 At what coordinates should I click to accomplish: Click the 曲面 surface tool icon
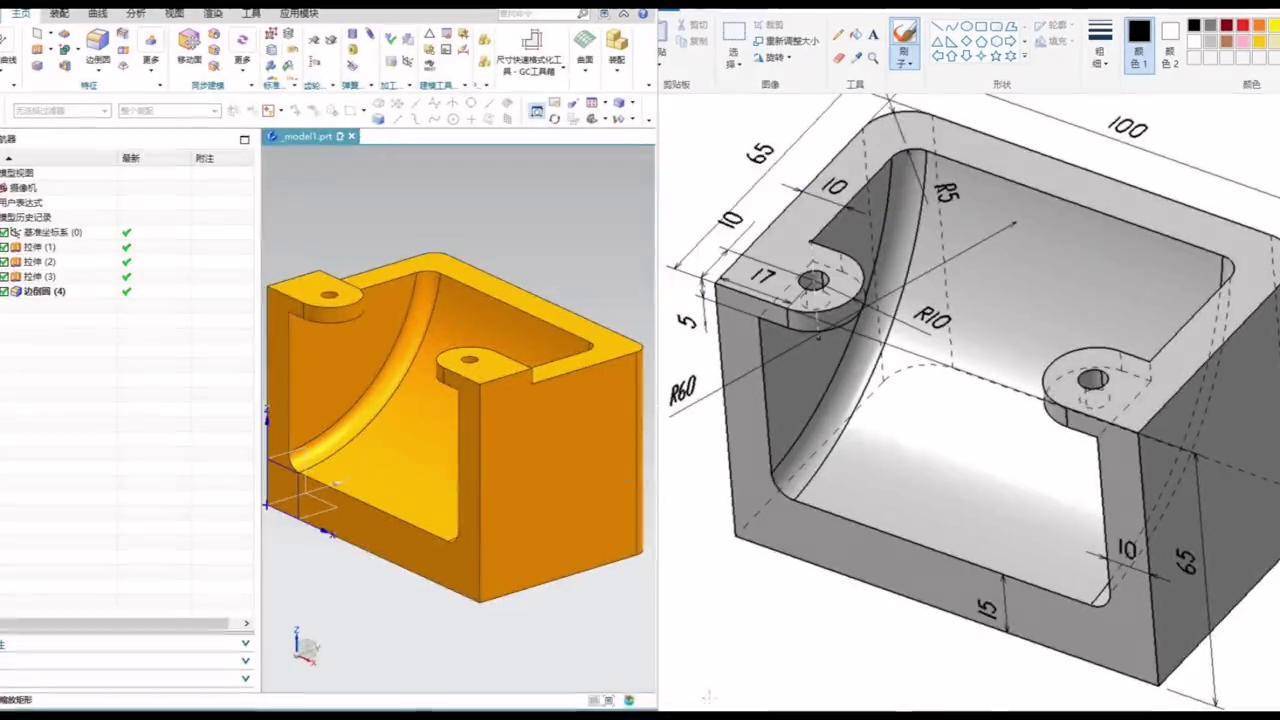(585, 40)
